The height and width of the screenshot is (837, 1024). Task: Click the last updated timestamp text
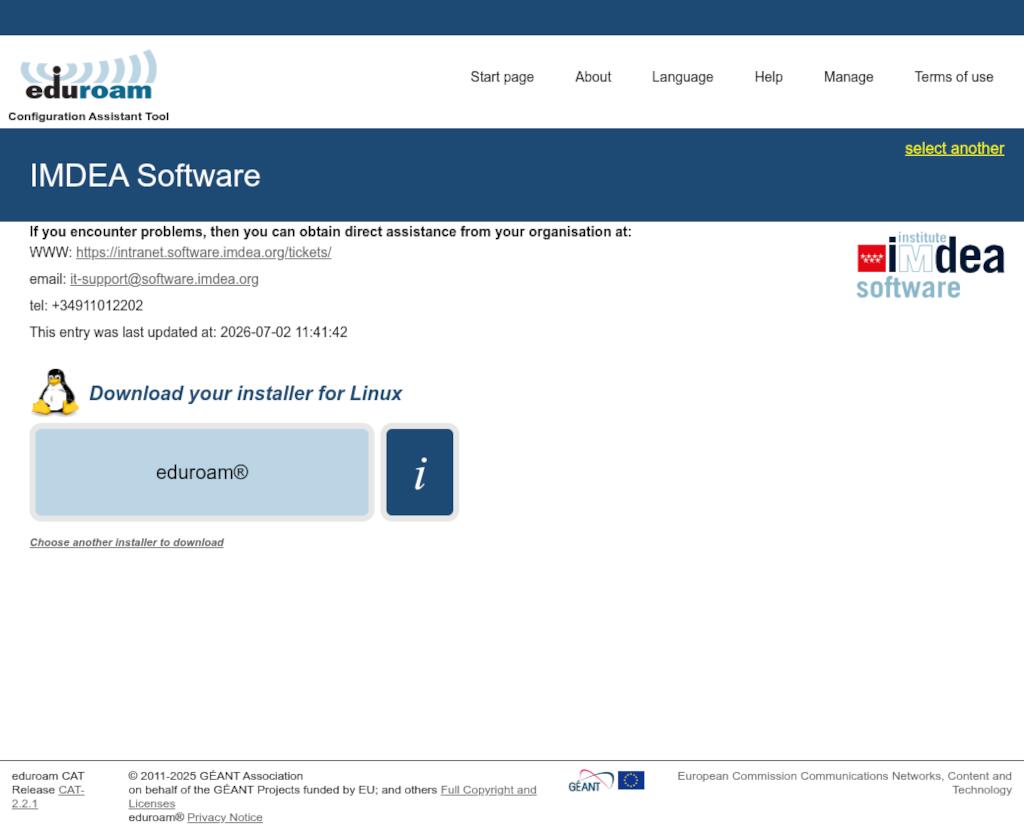(188, 332)
